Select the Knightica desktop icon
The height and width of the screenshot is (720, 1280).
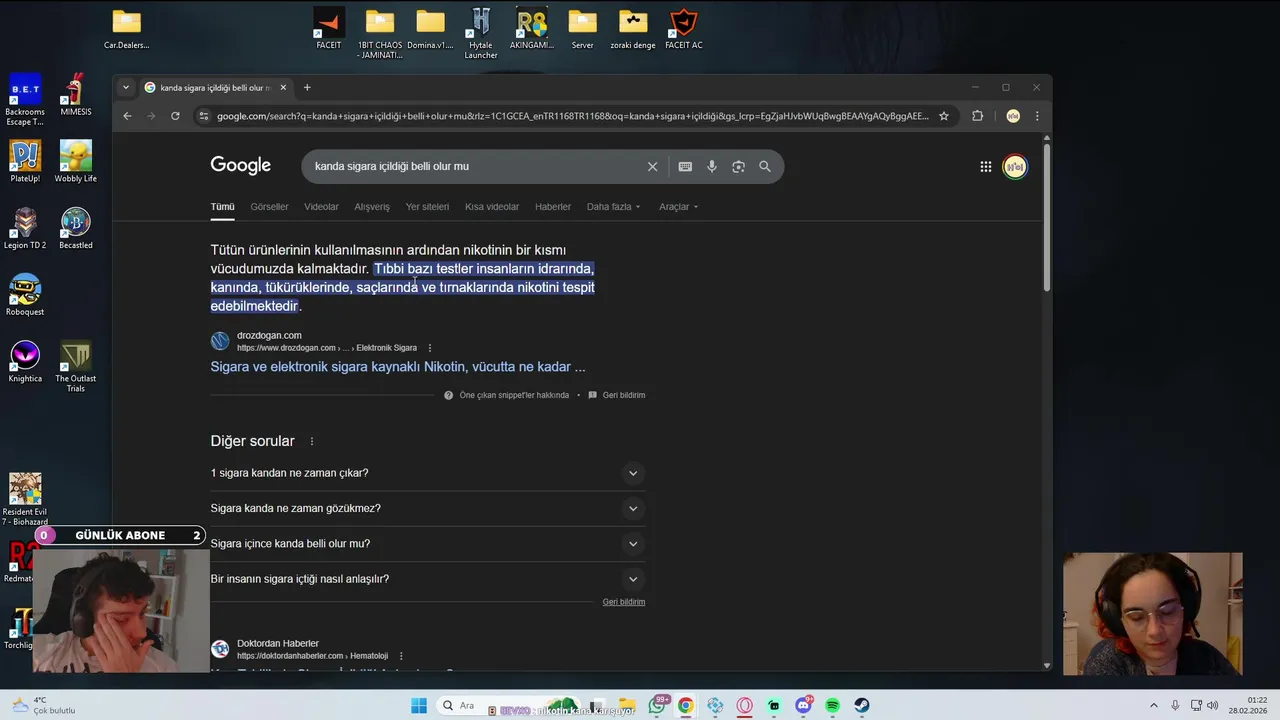point(25,362)
